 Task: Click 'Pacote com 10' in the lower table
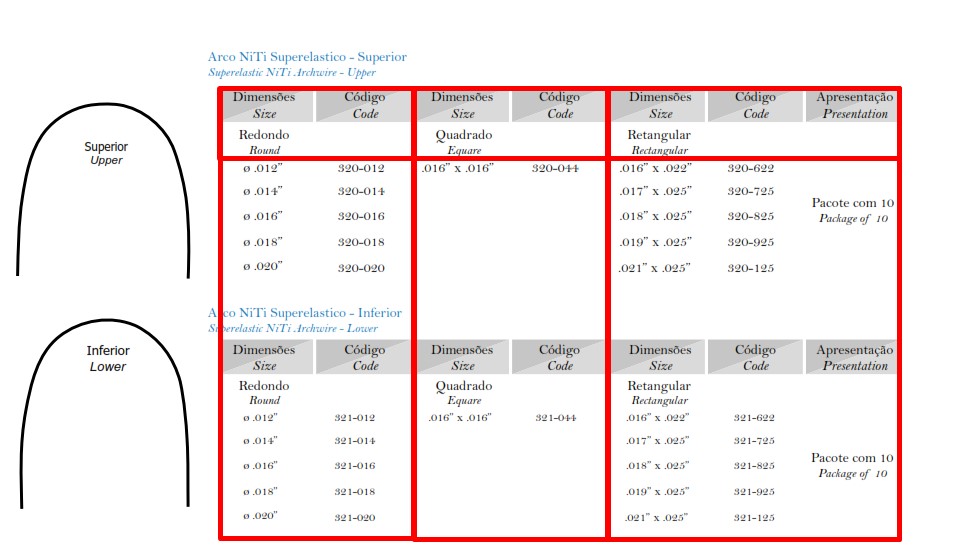point(852,458)
